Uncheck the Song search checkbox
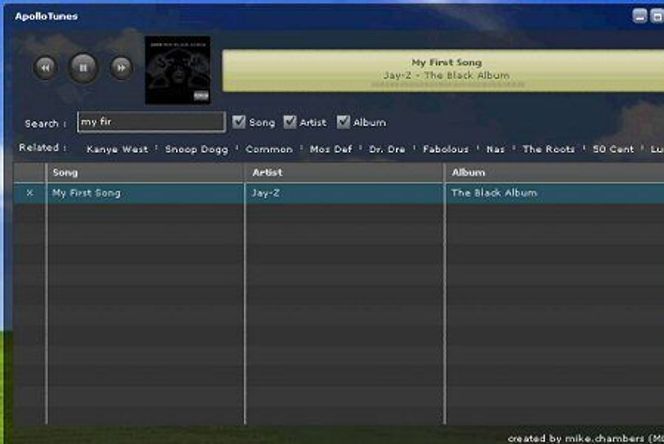 click(x=239, y=122)
